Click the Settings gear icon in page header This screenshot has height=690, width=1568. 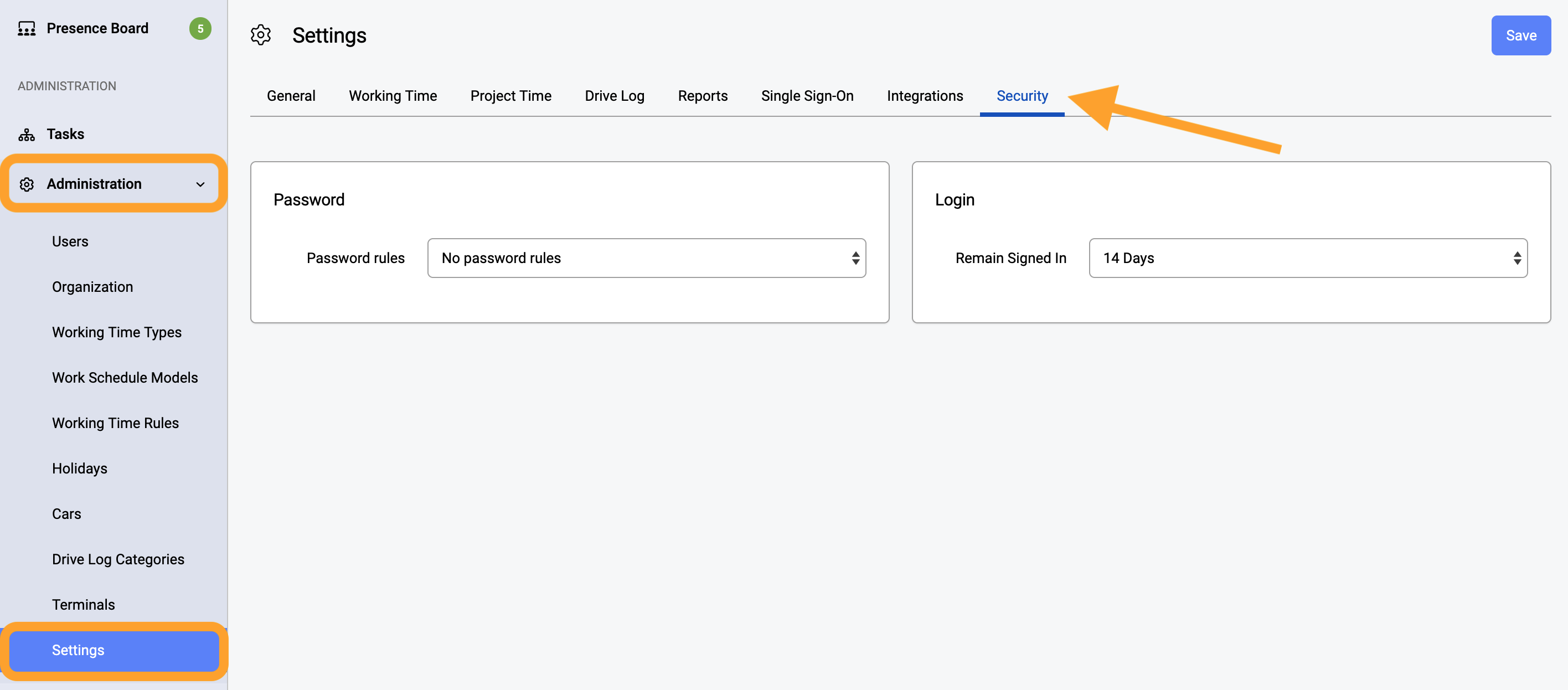261,35
